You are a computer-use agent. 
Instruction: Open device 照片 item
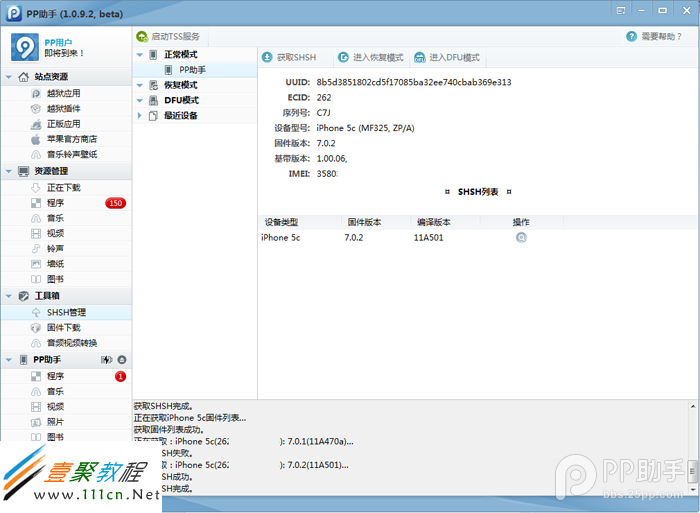click(66, 421)
